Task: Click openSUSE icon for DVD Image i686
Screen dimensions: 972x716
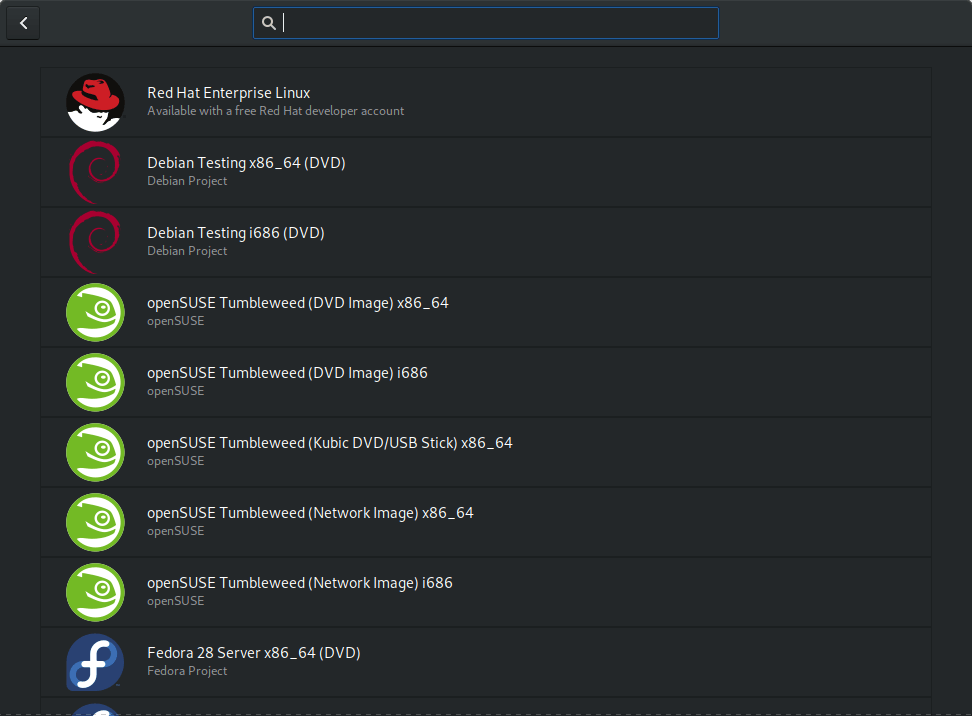Action: 95,382
